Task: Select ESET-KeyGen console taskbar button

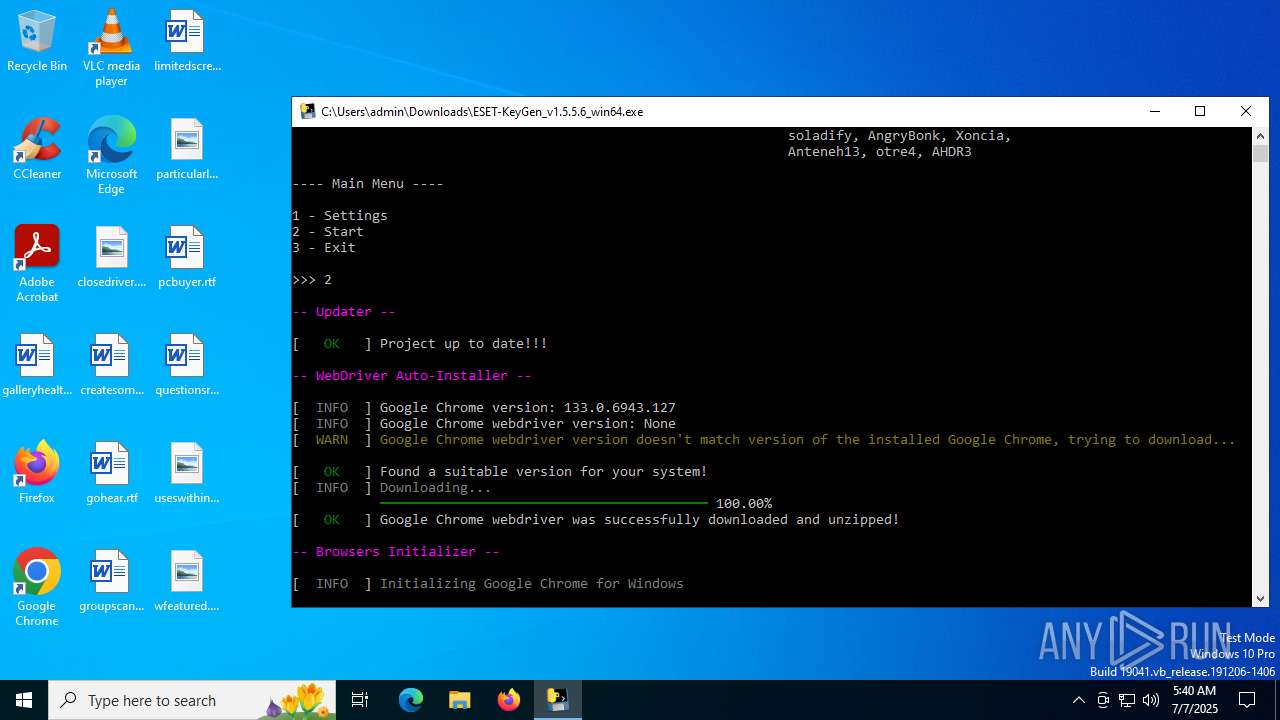Action: pyautogui.click(x=558, y=700)
